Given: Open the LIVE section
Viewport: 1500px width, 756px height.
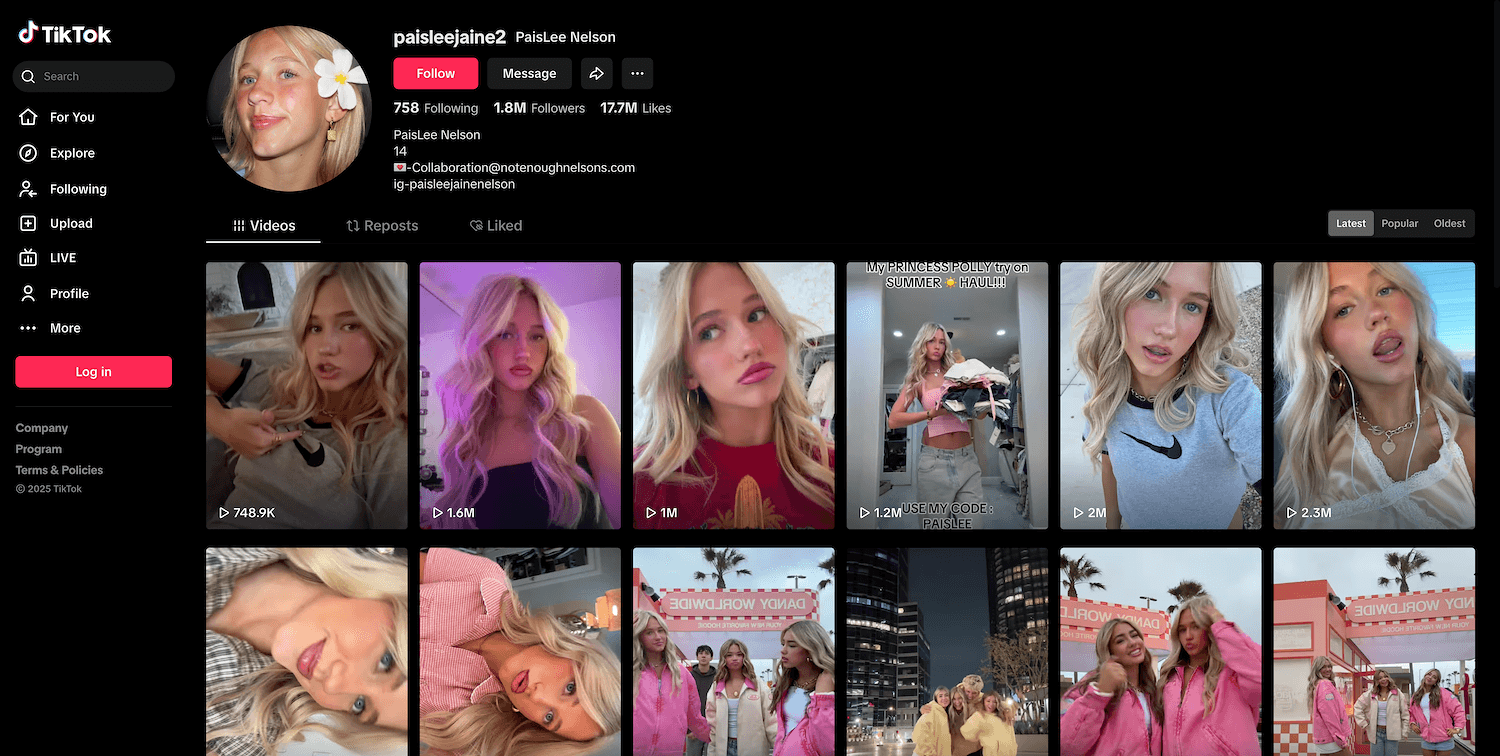Looking at the screenshot, I should click(62, 258).
